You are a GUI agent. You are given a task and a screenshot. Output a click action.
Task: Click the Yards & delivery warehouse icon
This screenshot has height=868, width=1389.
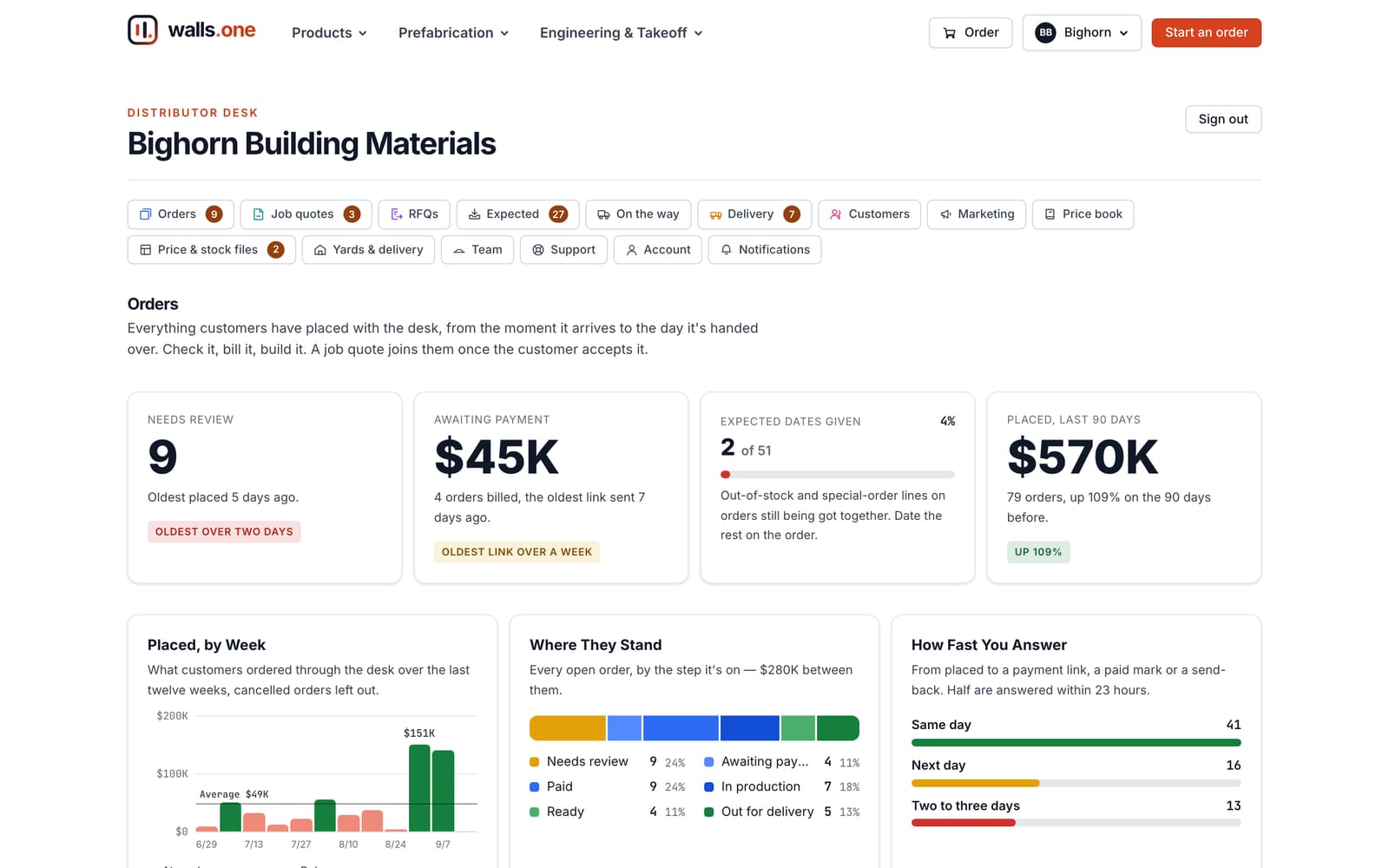(x=320, y=250)
